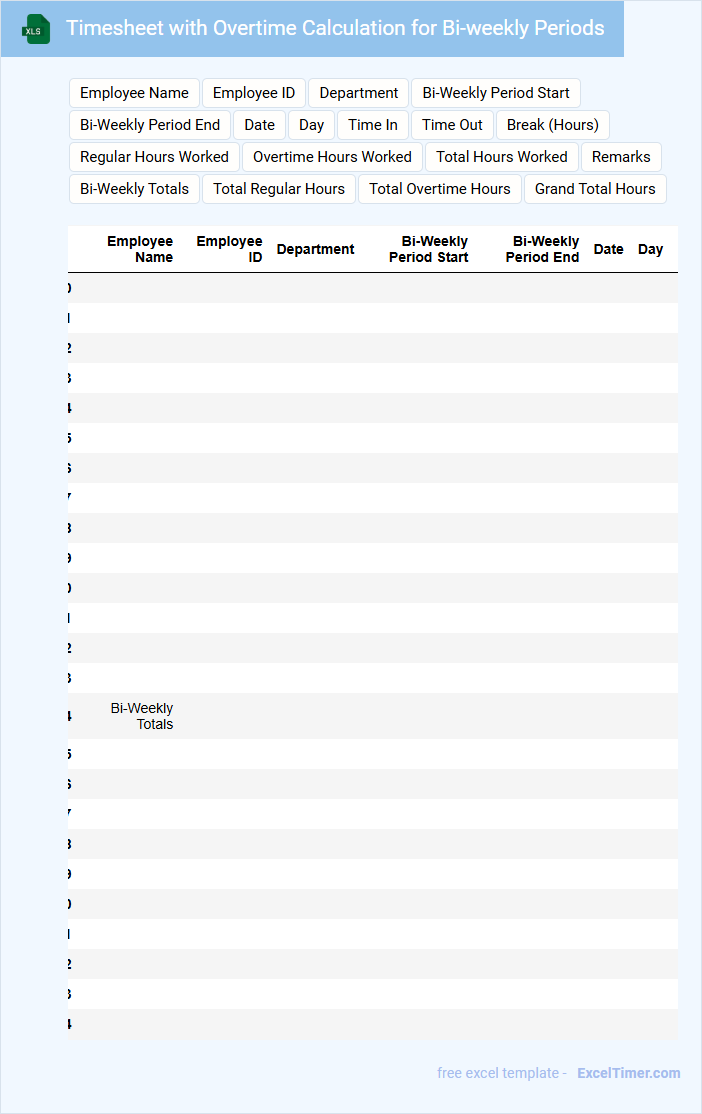Click the Employee Name tag
Image resolution: width=702 pixels, height=1114 pixels.
click(x=134, y=93)
